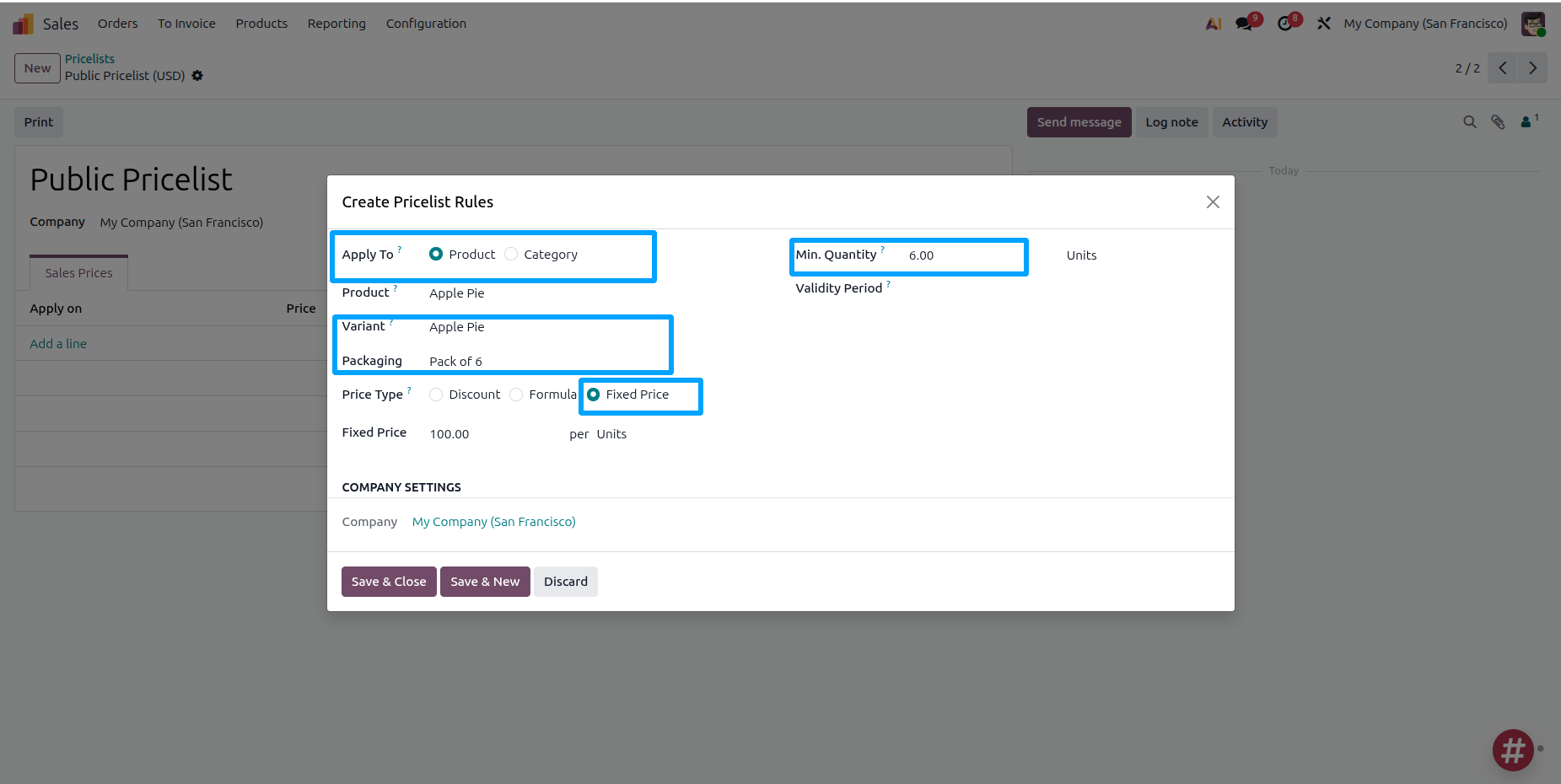The image size is (1561, 784).
Task: Select the Formula price type
Action: [516, 394]
